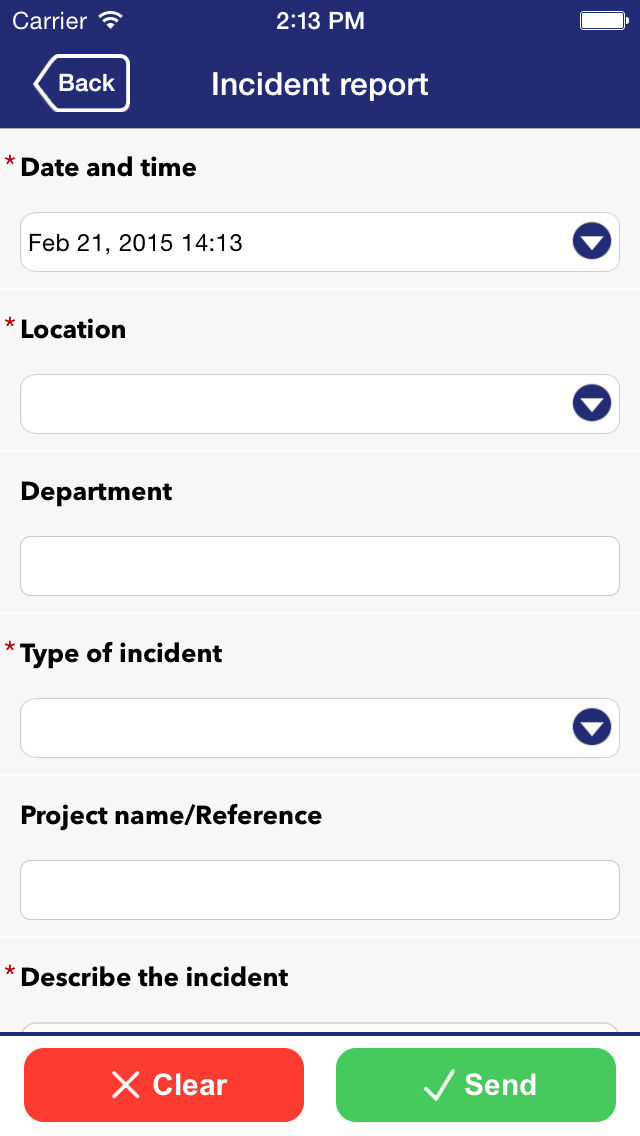Tap the empty Location field
The image size is (640, 1136).
[x=320, y=404]
